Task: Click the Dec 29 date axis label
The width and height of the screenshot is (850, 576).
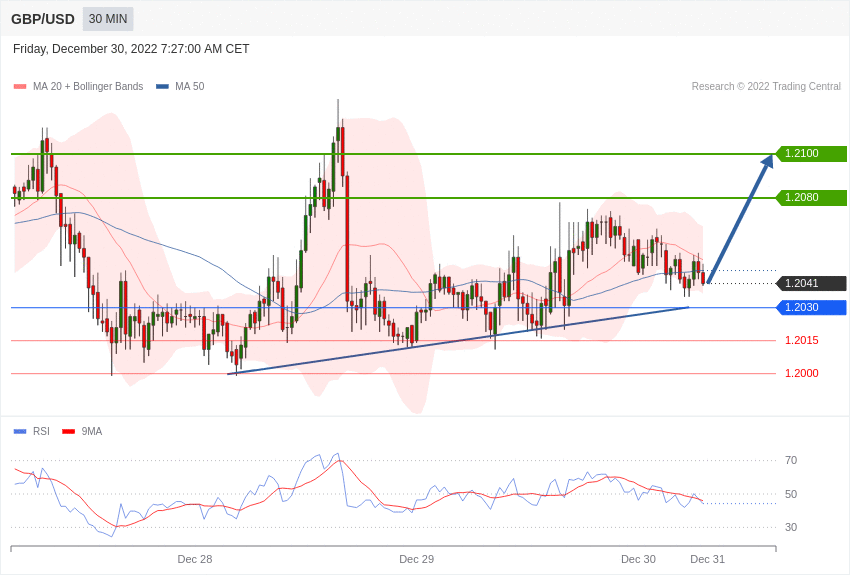Action: [416, 559]
